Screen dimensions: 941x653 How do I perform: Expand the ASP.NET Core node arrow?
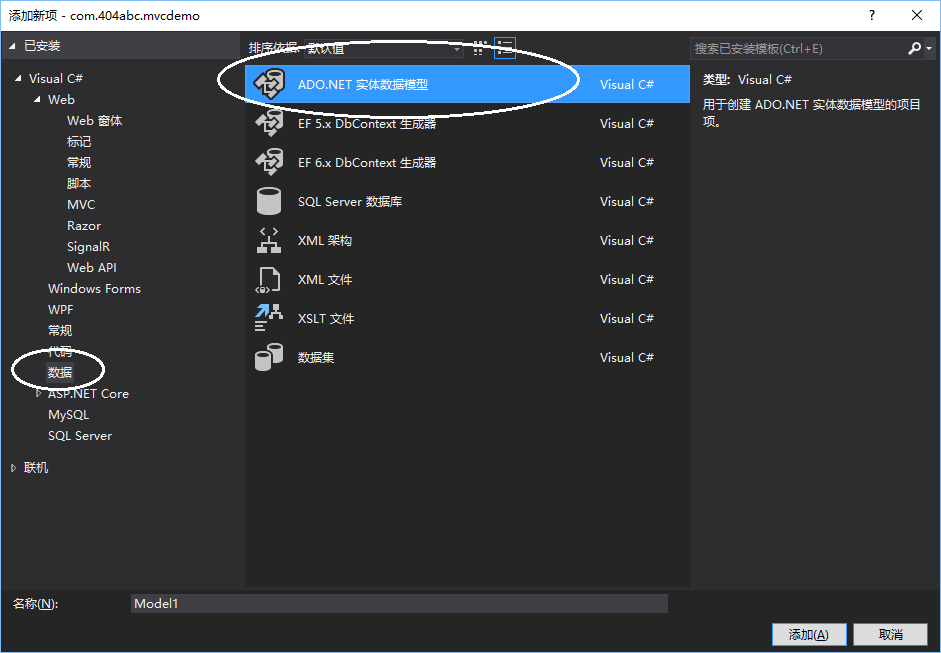pyautogui.click(x=38, y=394)
